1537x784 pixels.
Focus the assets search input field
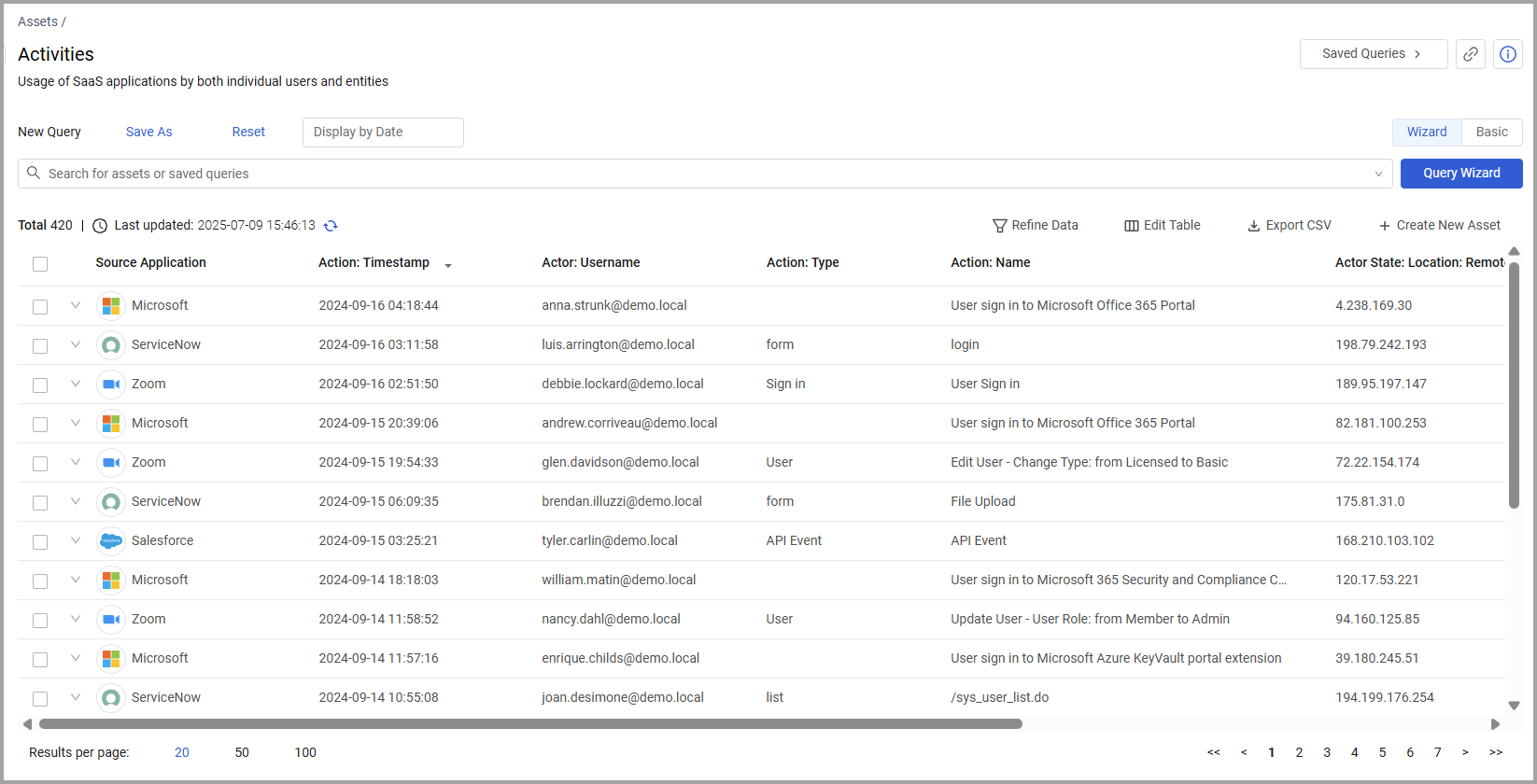(x=705, y=174)
